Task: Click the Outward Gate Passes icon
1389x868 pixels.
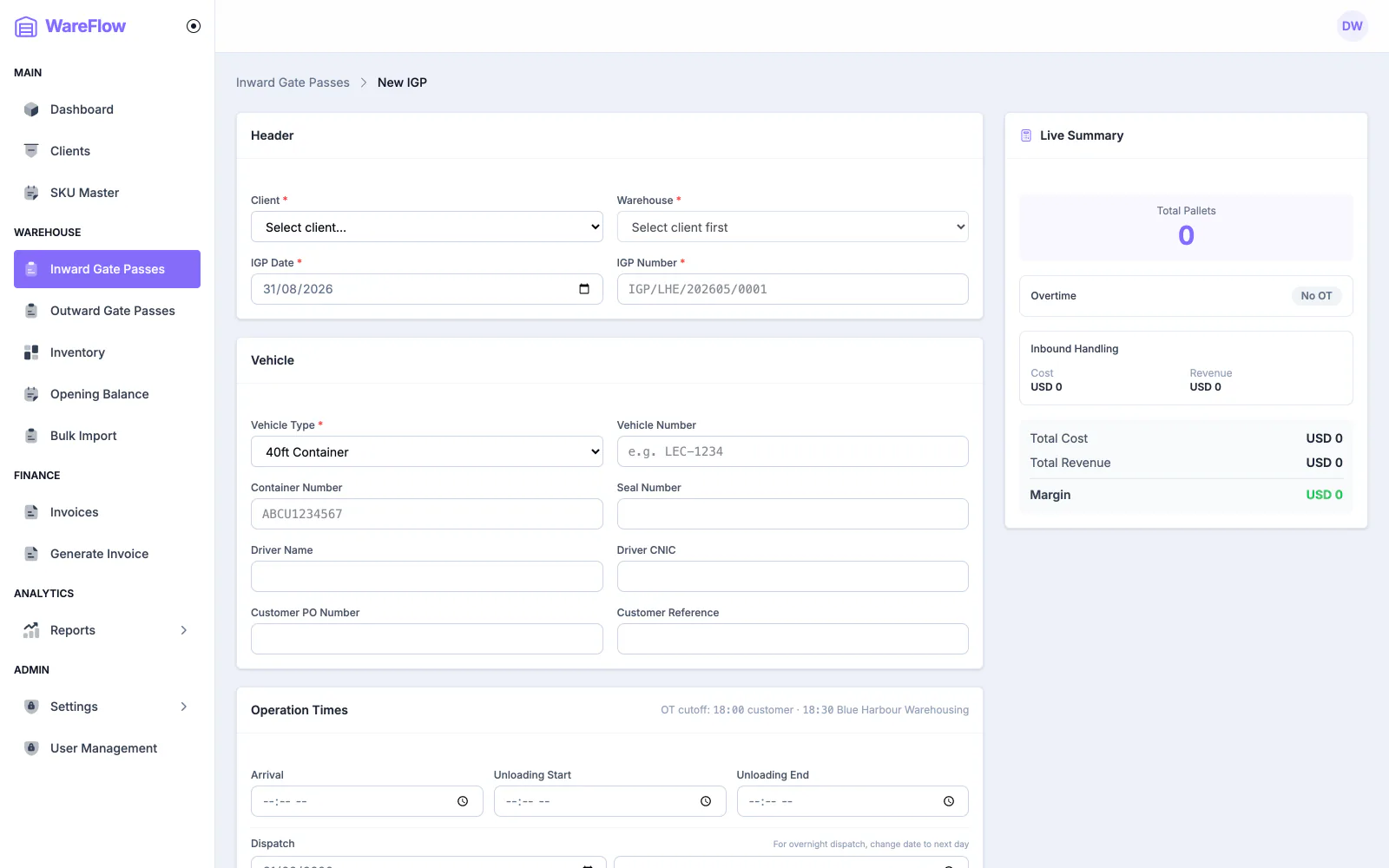Action: click(x=31, y=311)
